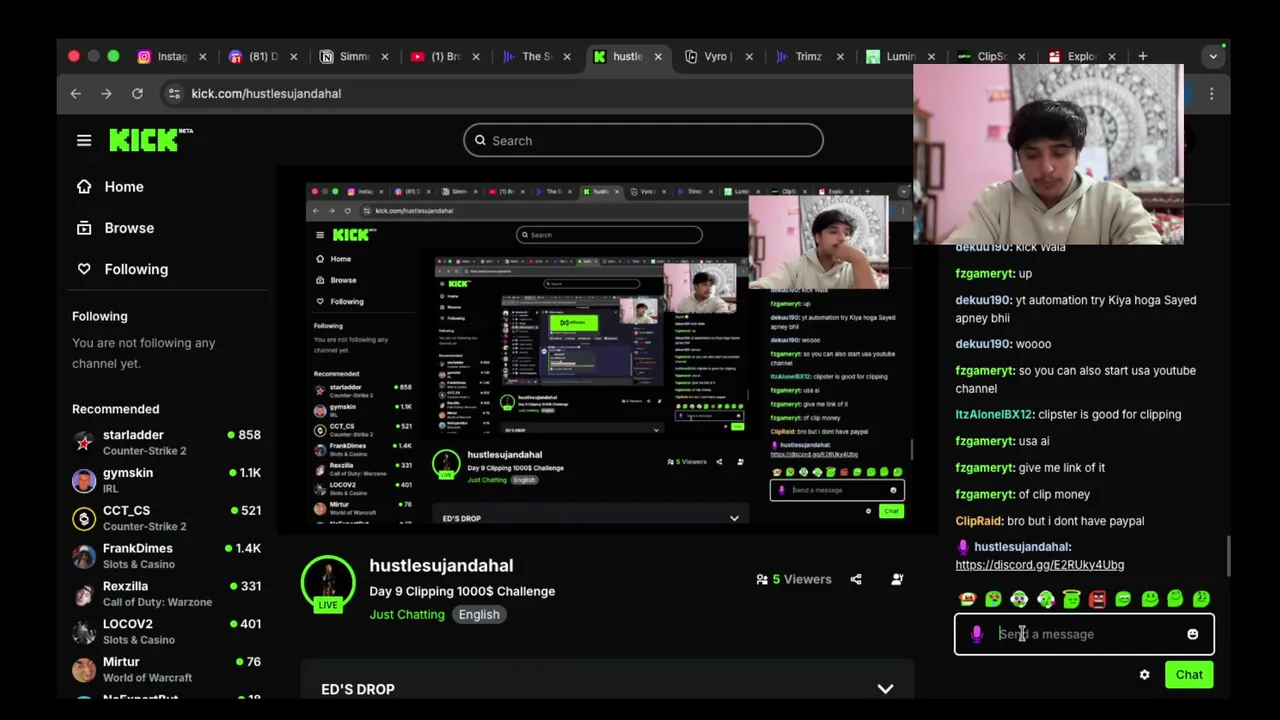1280x720 pixels.
Task: Open recommended channel Rexzilla
Action: click(x=166, y=594)
